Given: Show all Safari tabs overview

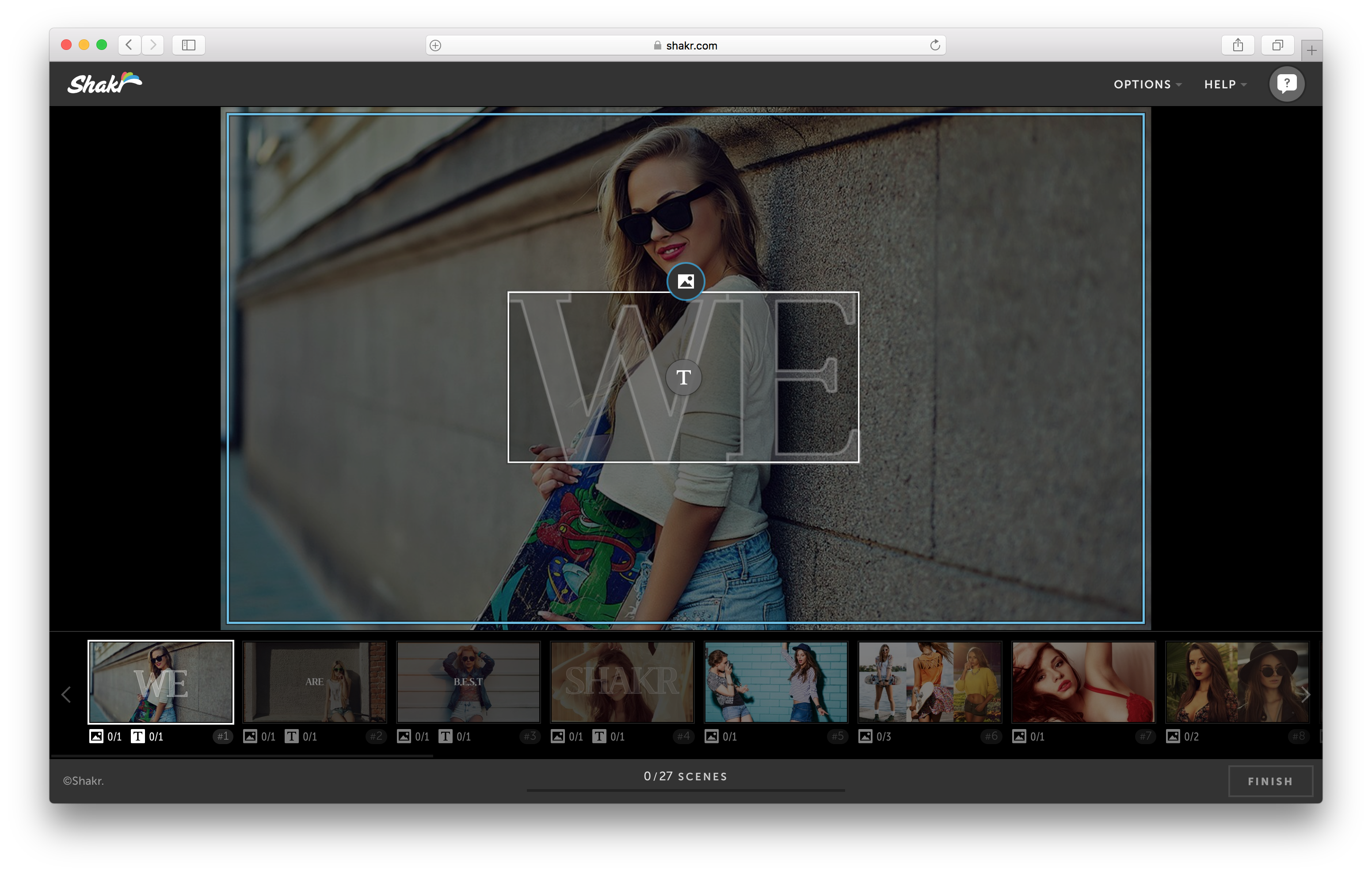Looking at the screenshot, I should [x=1277, y=45].
